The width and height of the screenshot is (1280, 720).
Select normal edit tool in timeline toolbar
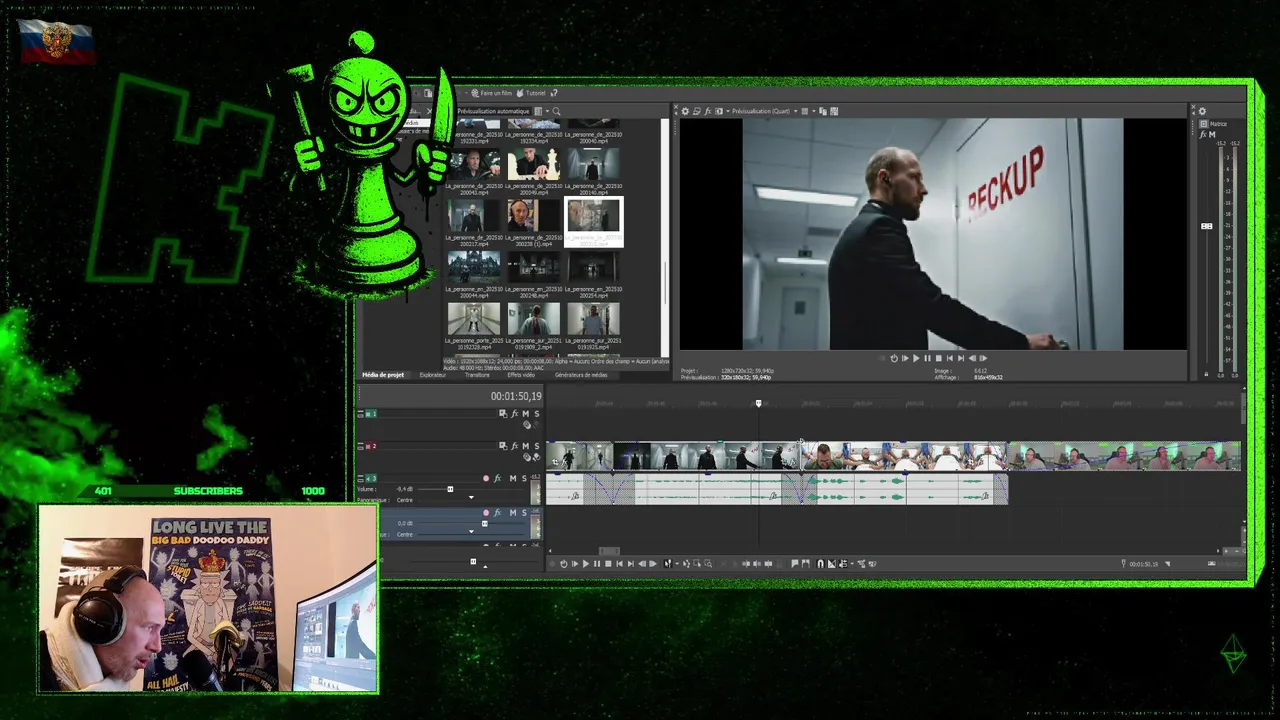click(667, 563)
